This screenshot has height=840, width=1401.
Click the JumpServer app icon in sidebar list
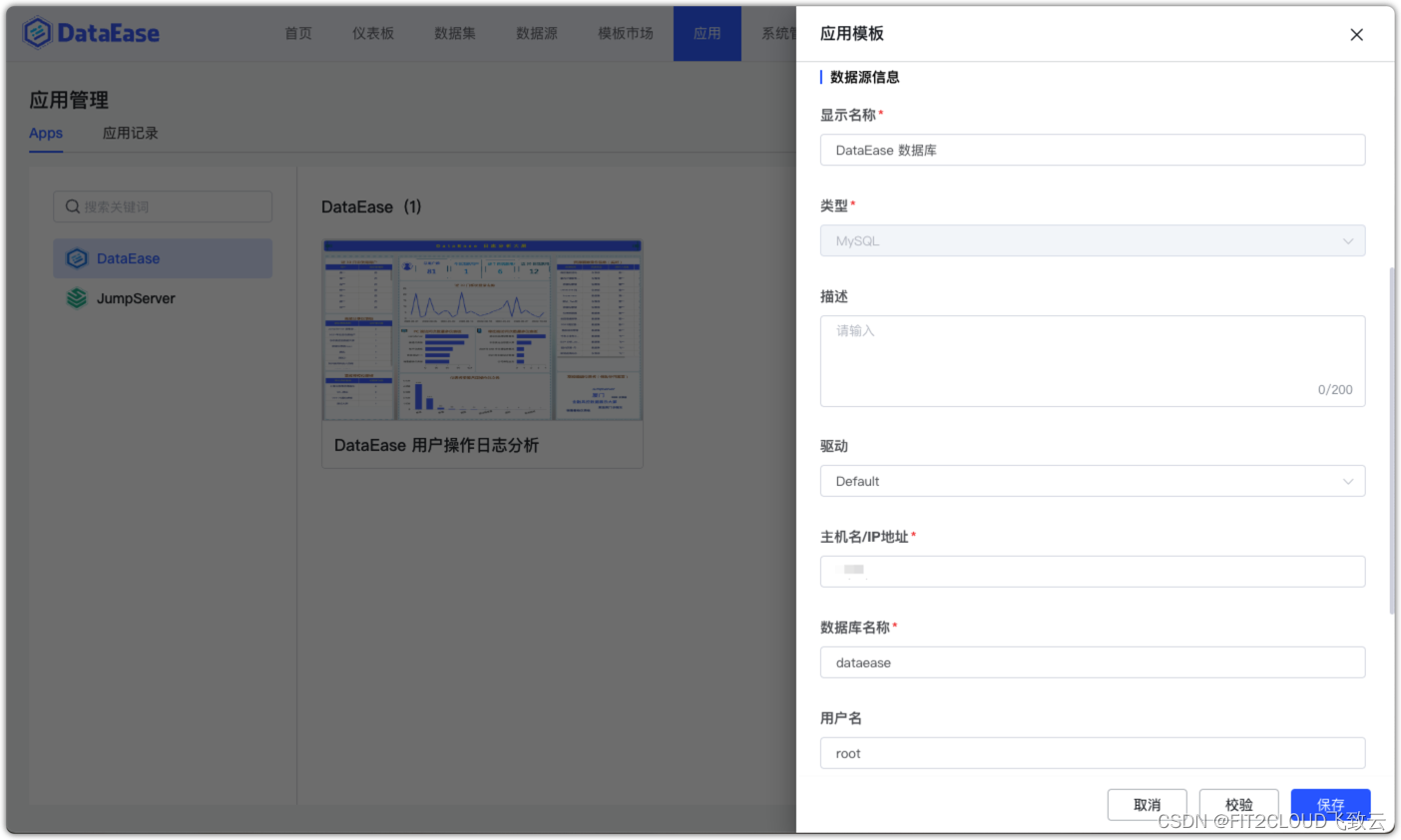(x=77, y=298)
